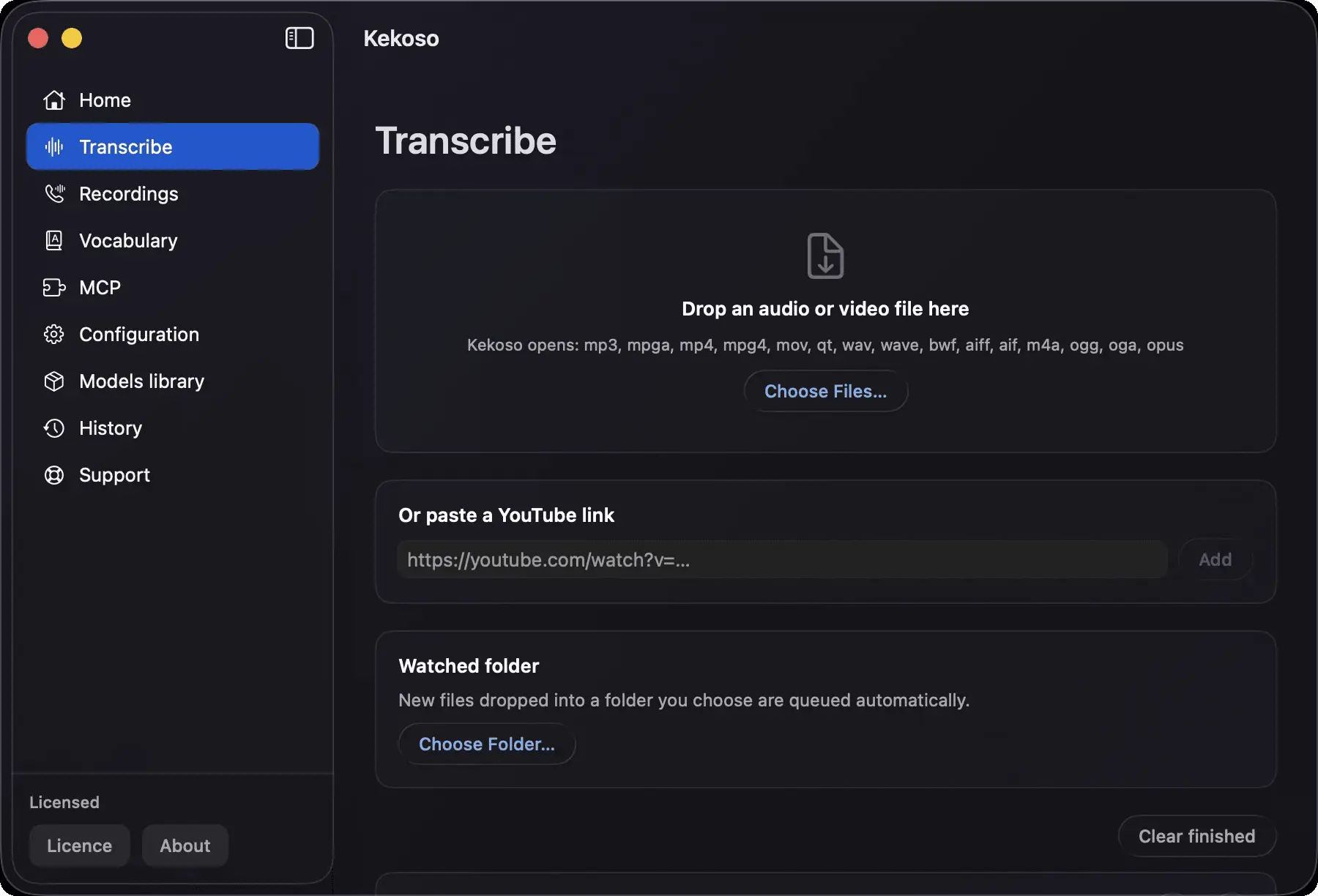
Task: Toggle the sidebar with the panel icon
Action: 299,38
